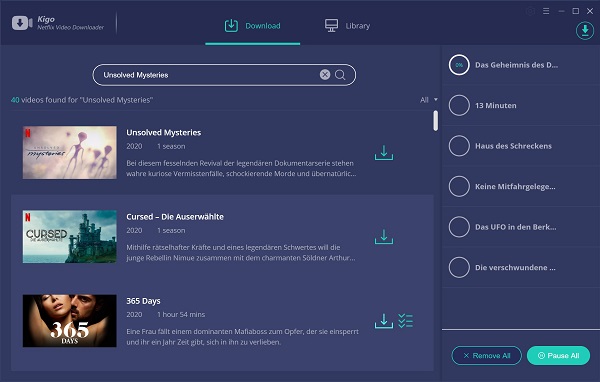The height and width of the screenshot is (382, 600).
Task: Open the hamburger menu icon
Action: click(x=546, y=11)
